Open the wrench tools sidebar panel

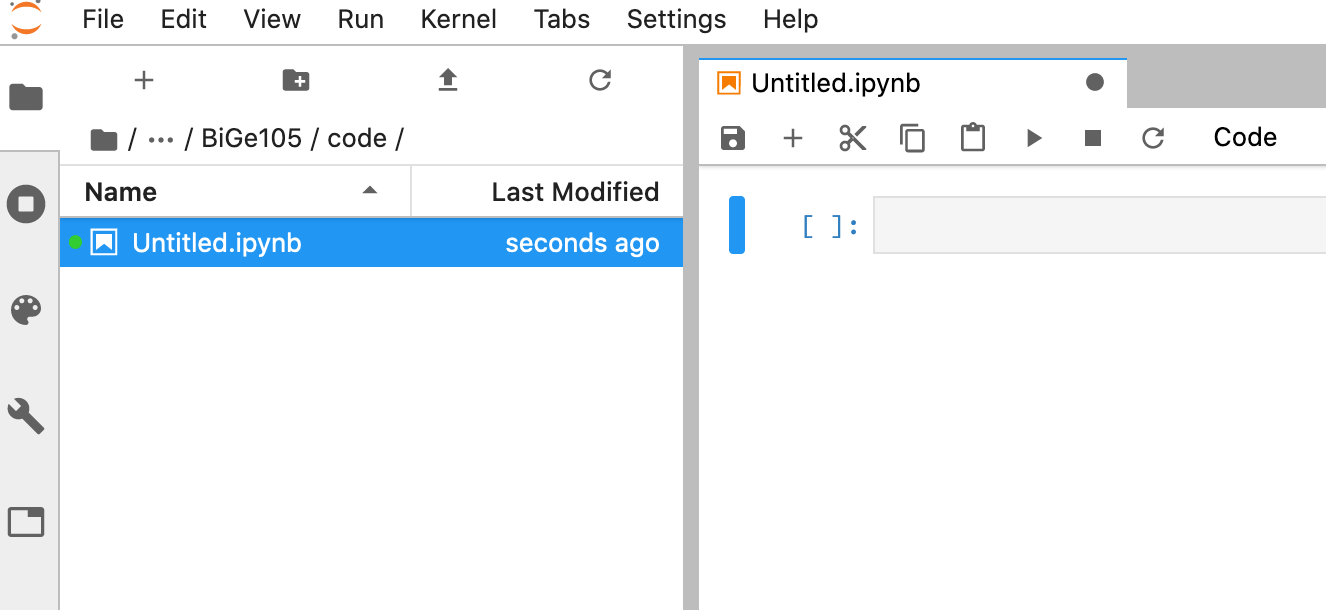(x=26, y=415)
